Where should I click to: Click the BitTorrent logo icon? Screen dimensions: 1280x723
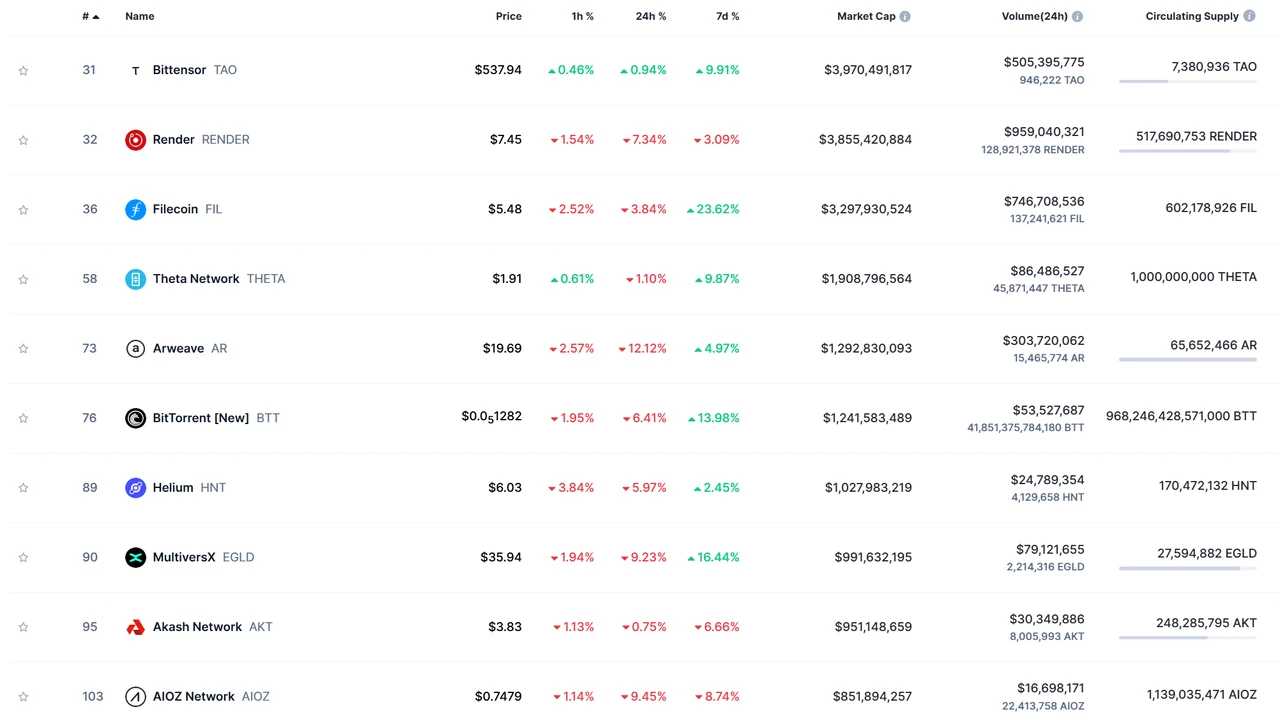click(135, 418)
